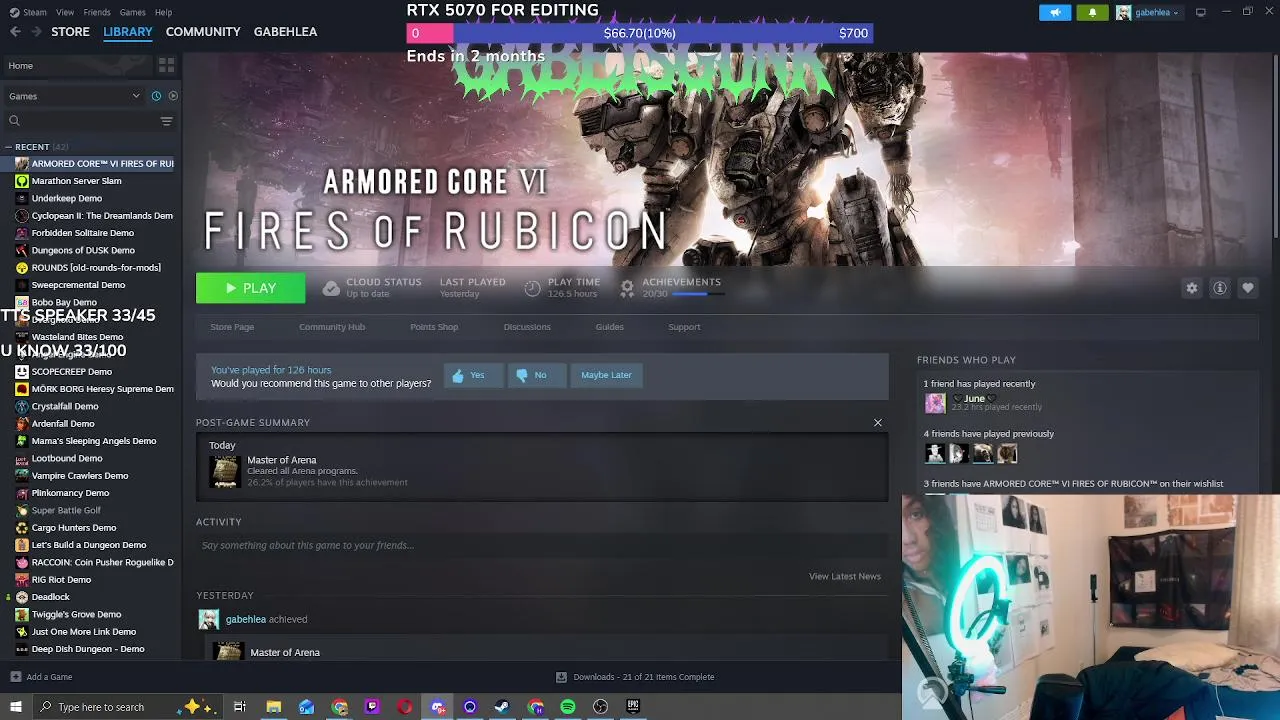The image size is (1280, 720).
Task: Select Dungeons of DUSK Demo
Action: click(83, 250)
